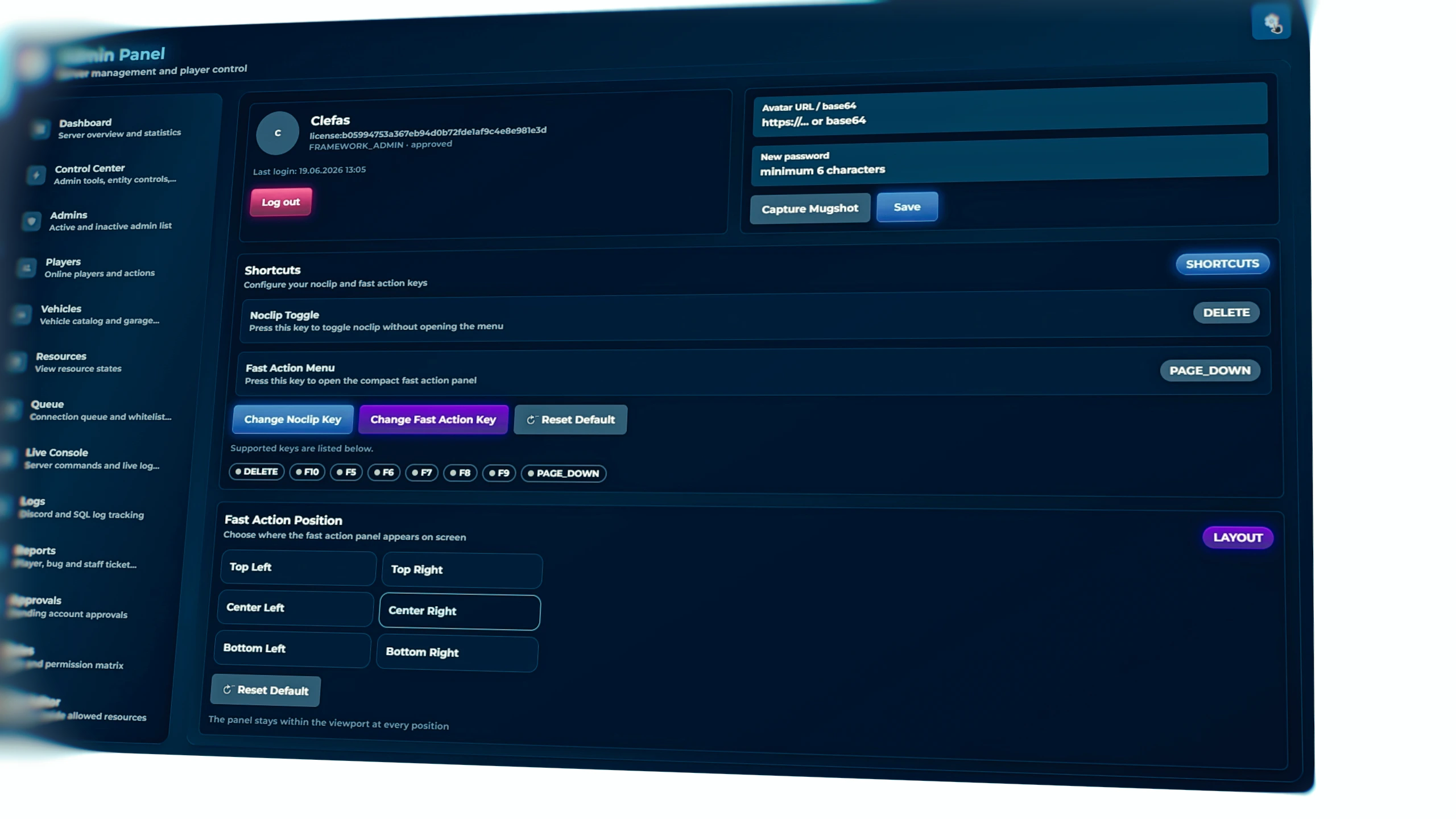
Task: Click the Control Center sidebar icon
Action: (36, 175)
